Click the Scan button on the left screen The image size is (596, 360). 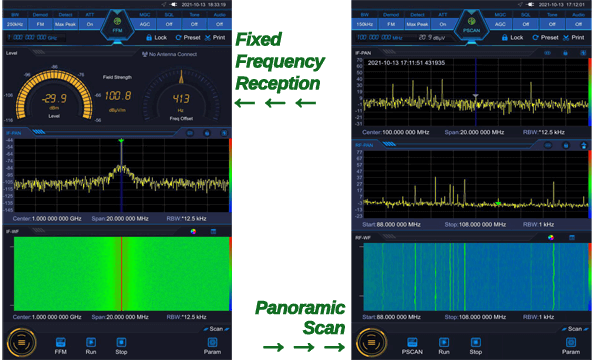216,329
